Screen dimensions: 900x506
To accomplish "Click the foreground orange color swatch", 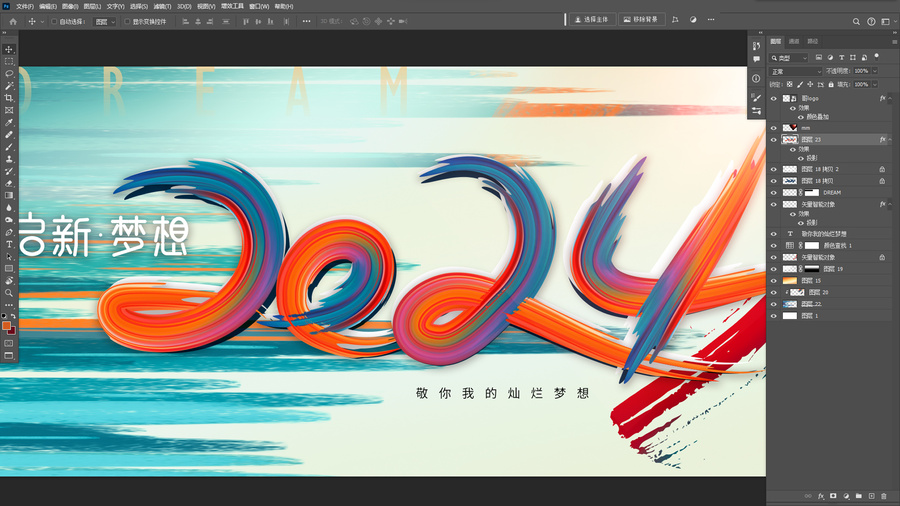I will pyautogui.click(x=6, y=326).
